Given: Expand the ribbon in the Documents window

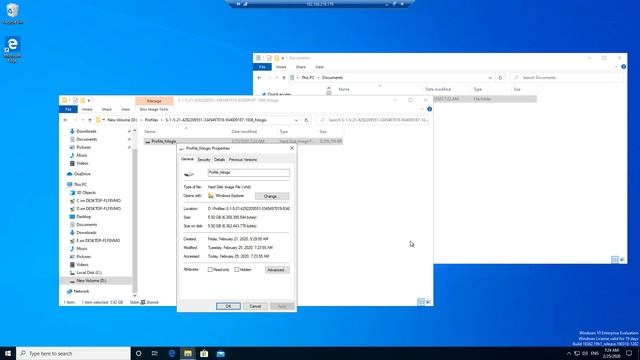Looking at the screenshot, I should coord(616,67).
